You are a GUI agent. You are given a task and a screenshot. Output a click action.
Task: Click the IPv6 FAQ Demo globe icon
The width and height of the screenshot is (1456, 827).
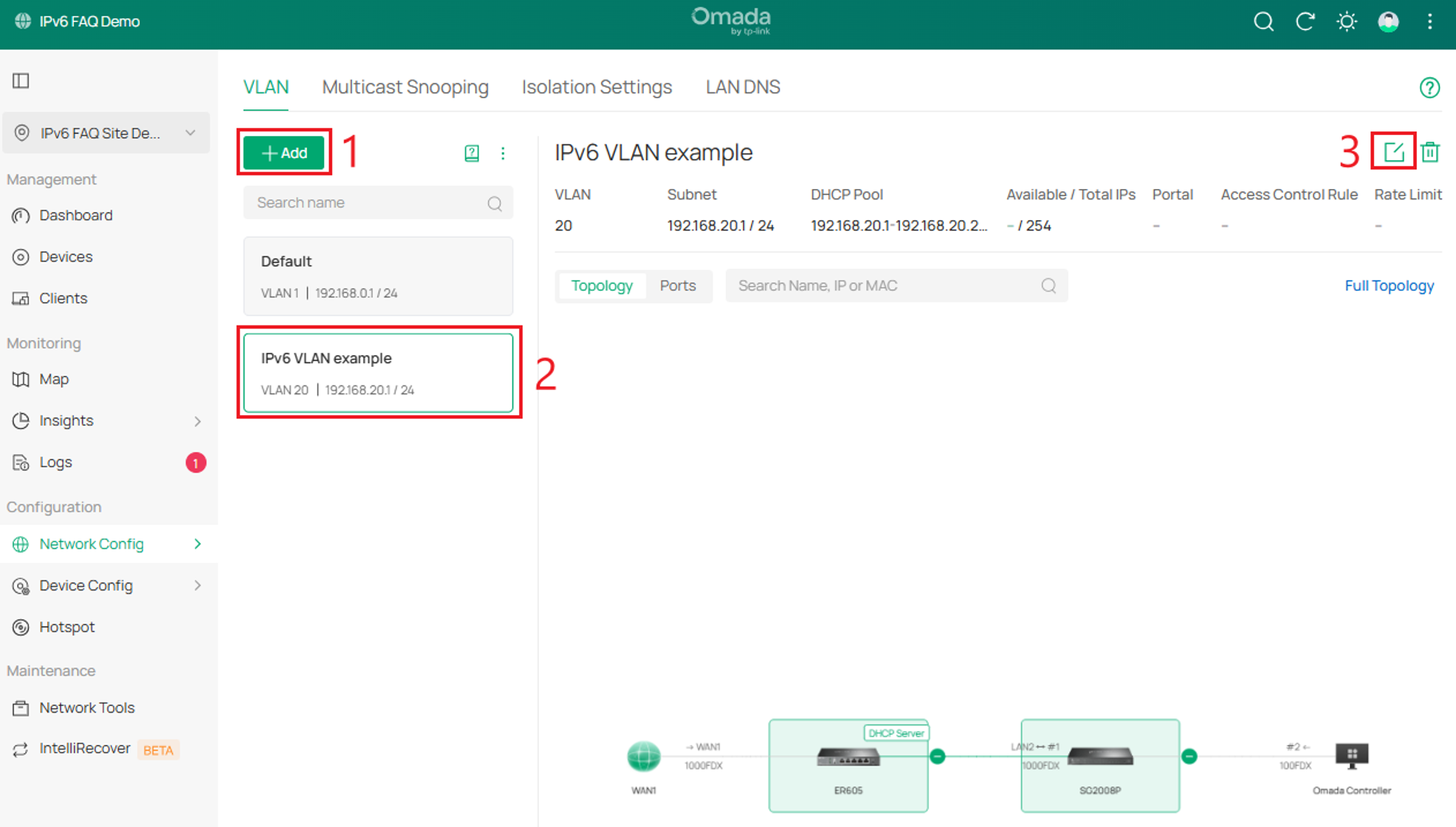tap(23, 21)
